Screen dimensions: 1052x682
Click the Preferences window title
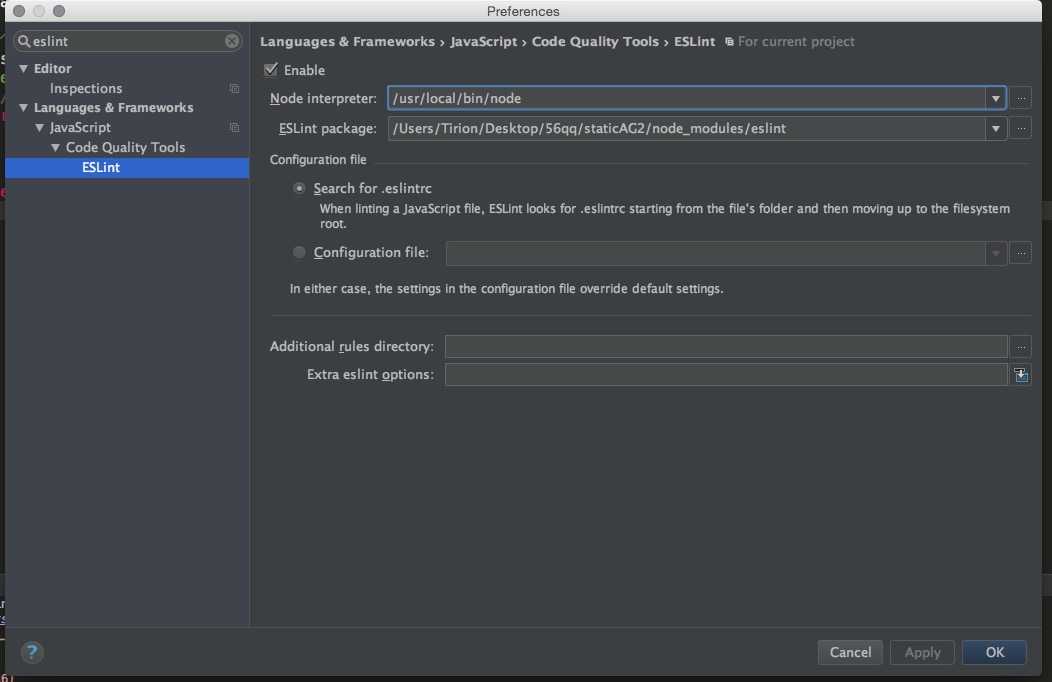click(523, 11)
